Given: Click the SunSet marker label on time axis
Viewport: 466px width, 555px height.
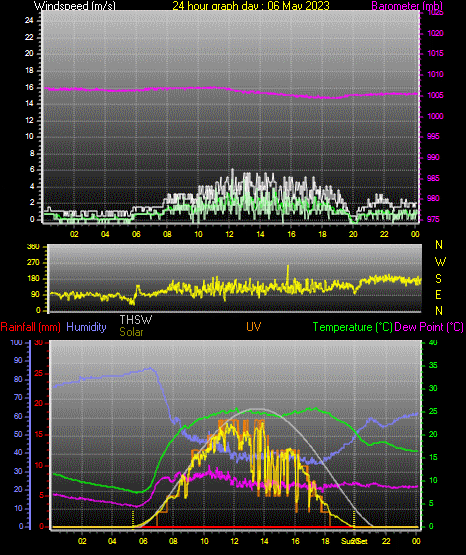Looking at the screenshot, I should 354,541.
